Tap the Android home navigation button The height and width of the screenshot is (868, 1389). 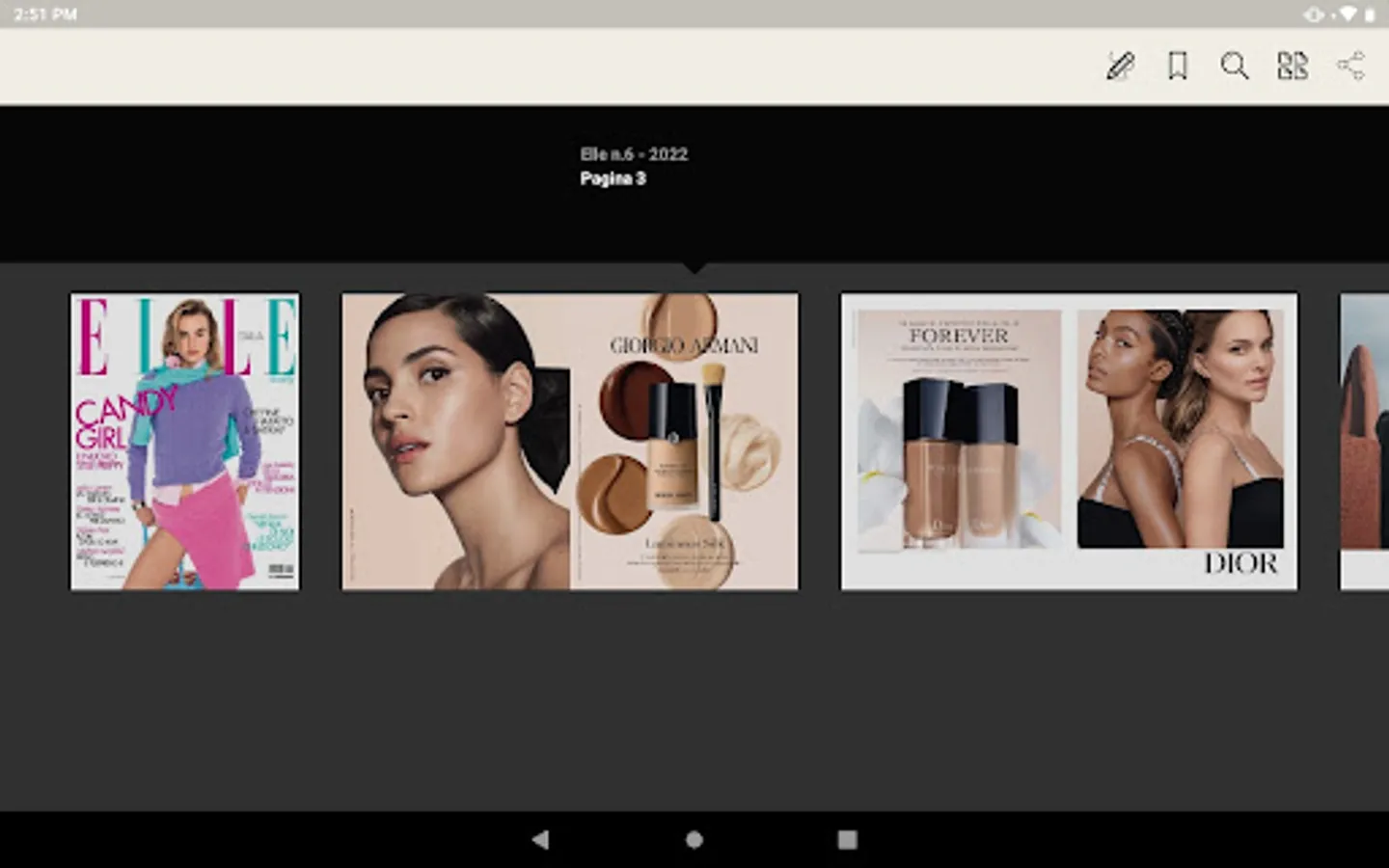coord(694,840)
